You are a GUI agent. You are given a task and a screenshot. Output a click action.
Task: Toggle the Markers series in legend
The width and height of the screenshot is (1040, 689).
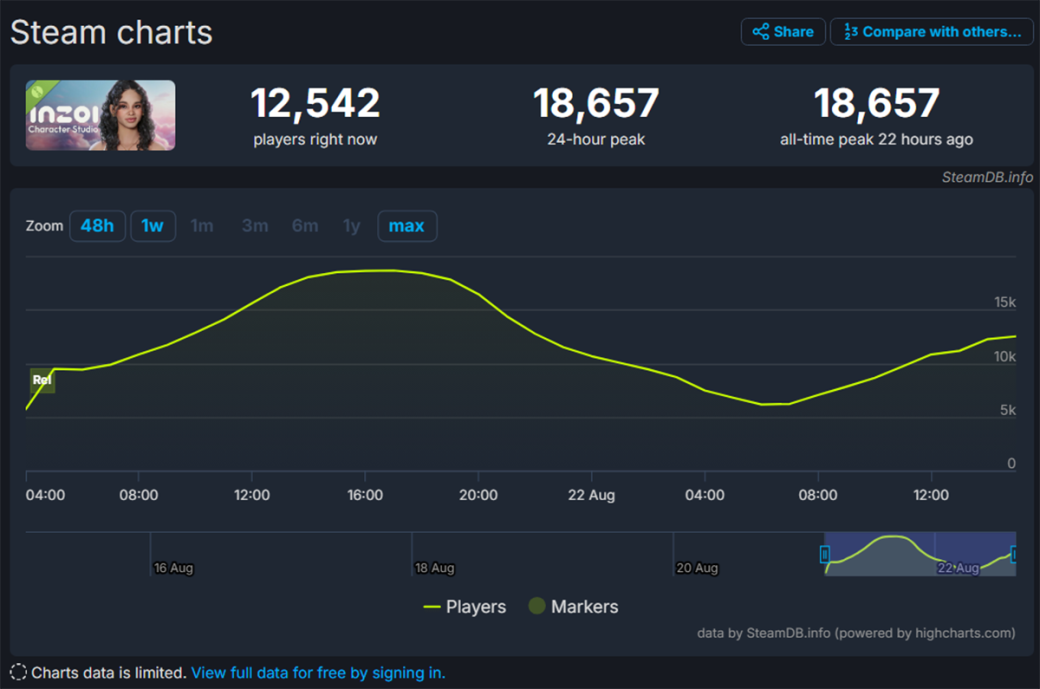click(573, 607)
